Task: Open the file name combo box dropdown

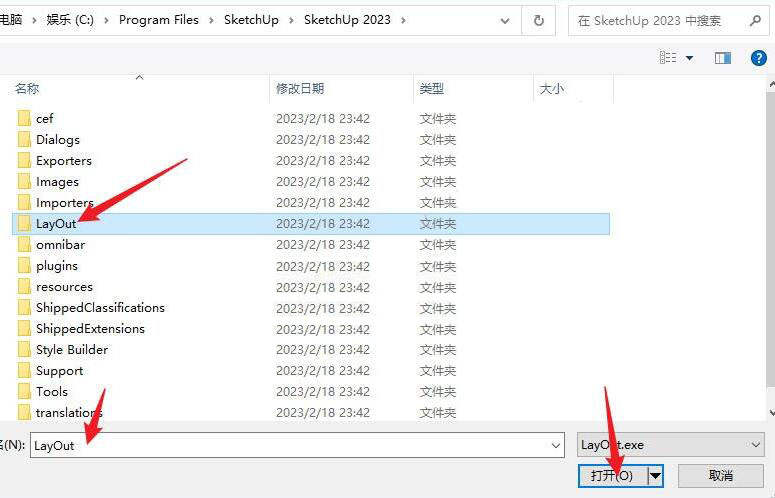Action: tap(556, 446)
